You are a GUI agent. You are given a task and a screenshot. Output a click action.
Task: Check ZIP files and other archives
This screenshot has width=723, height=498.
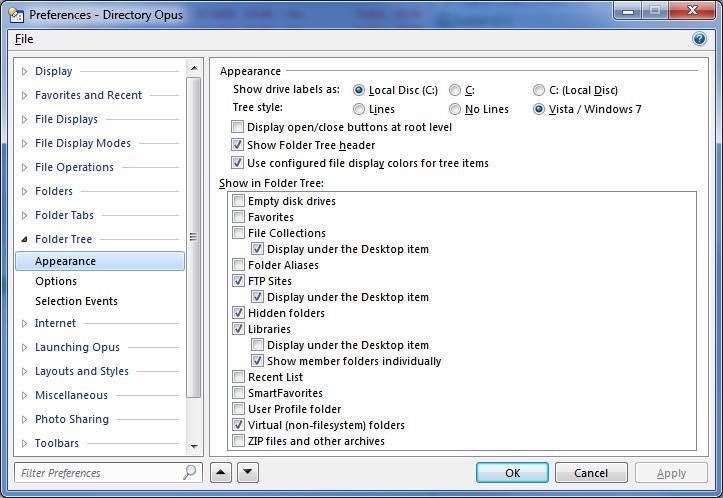pyautogui.click(x=238, y=441)
